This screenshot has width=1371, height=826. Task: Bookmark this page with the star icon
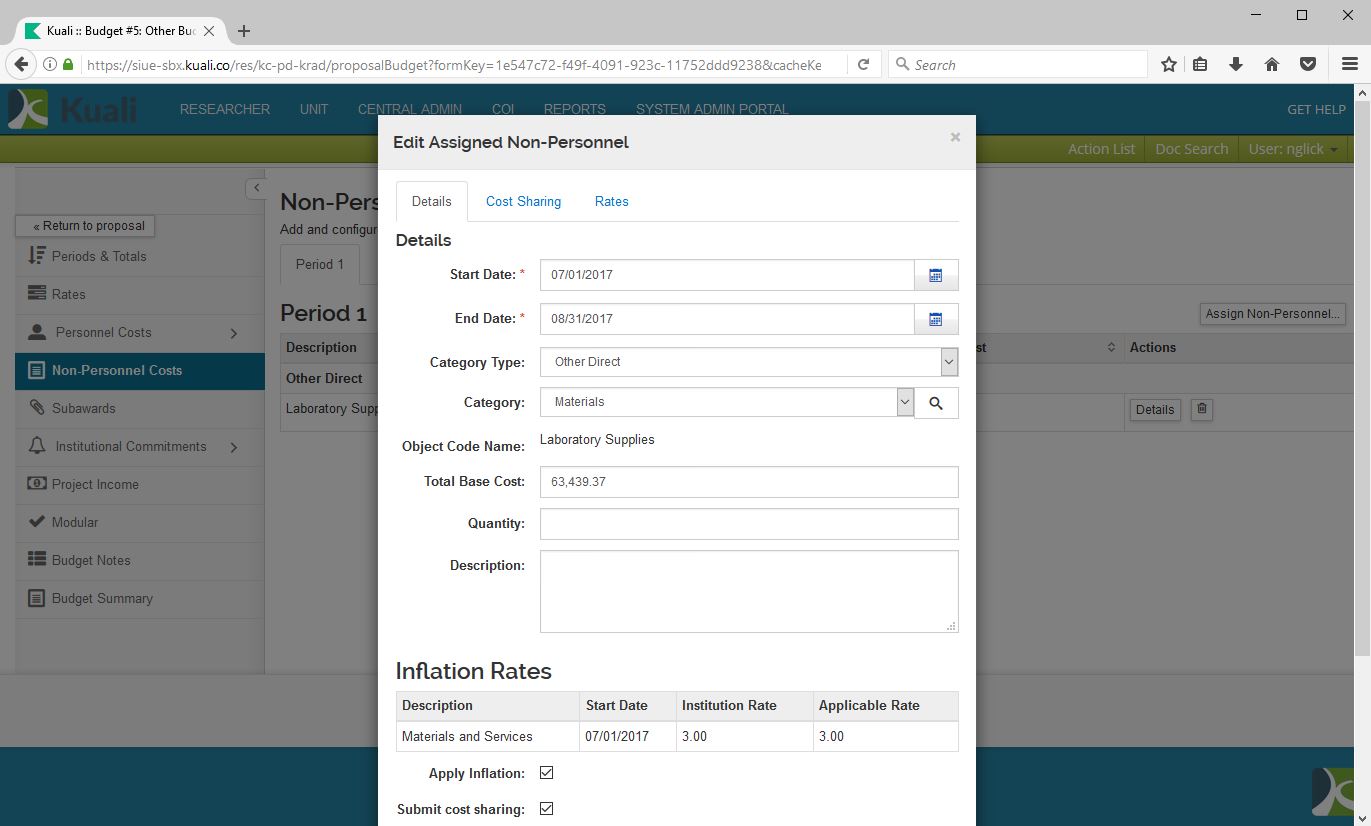coord(1168,64)
